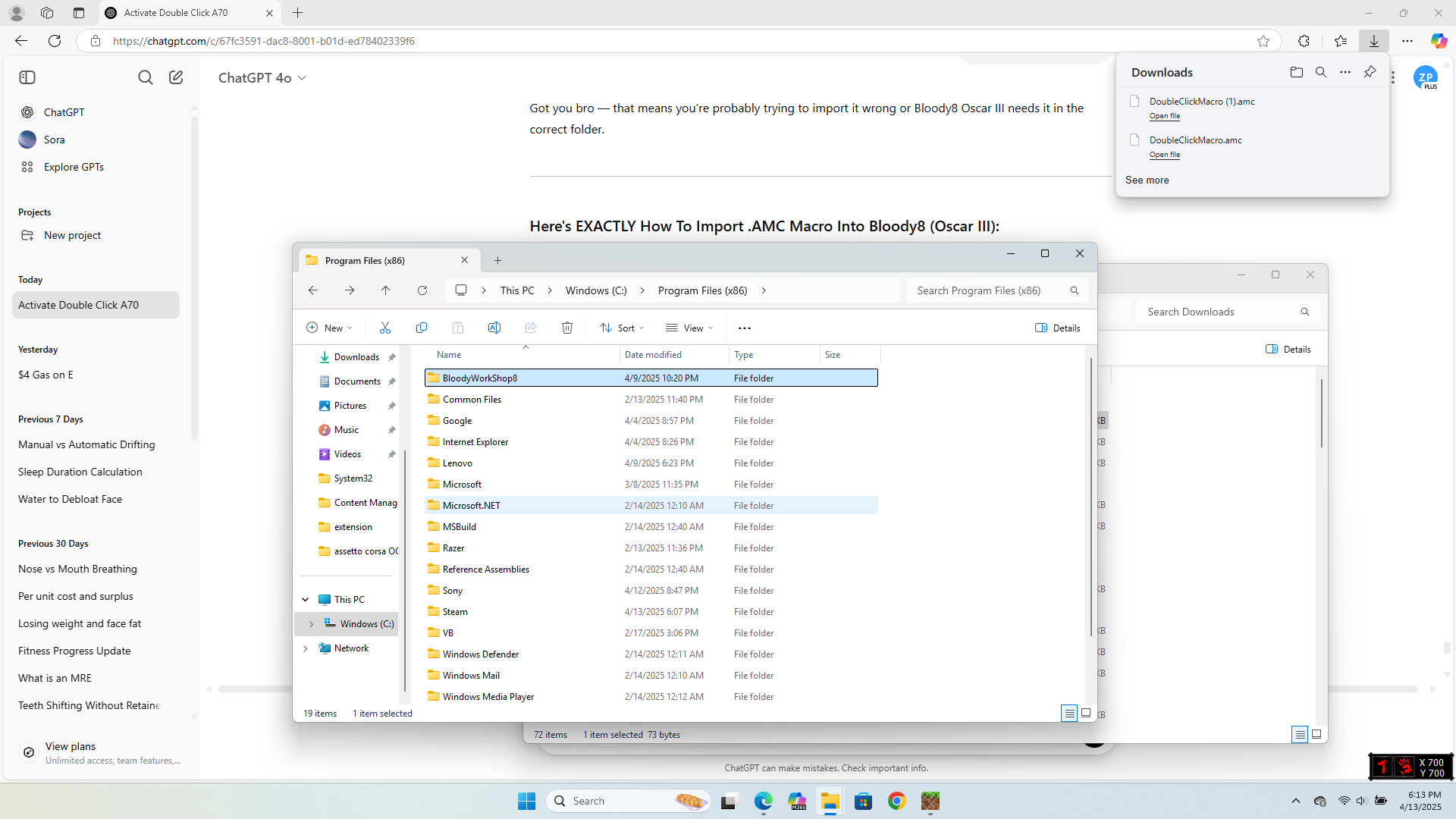The width and height of the screenshot is (1456, 819).
Task: Expand the Windows (C:) tree node
Action: pos(311,624)
